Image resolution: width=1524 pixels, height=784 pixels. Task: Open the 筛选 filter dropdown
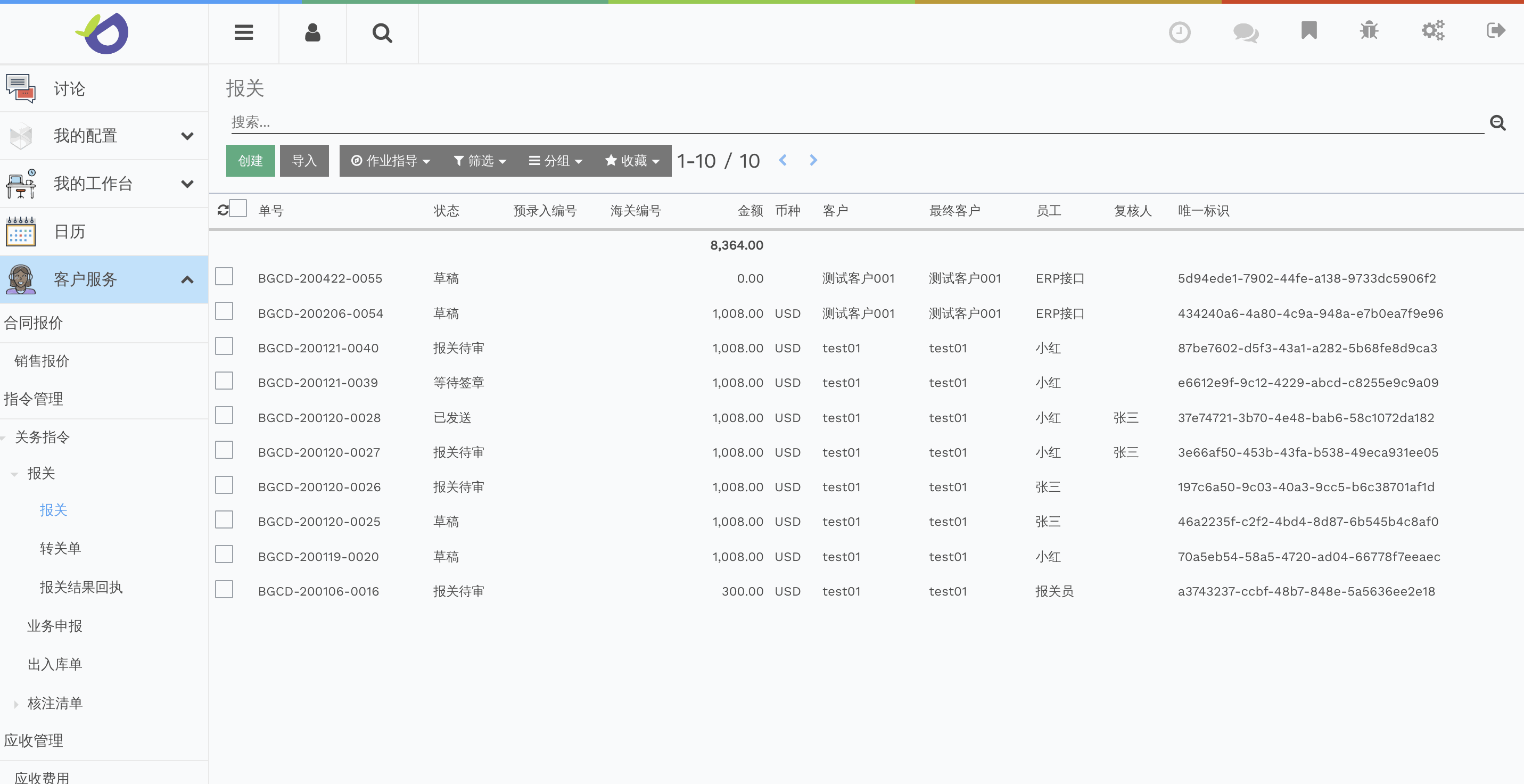480,160
